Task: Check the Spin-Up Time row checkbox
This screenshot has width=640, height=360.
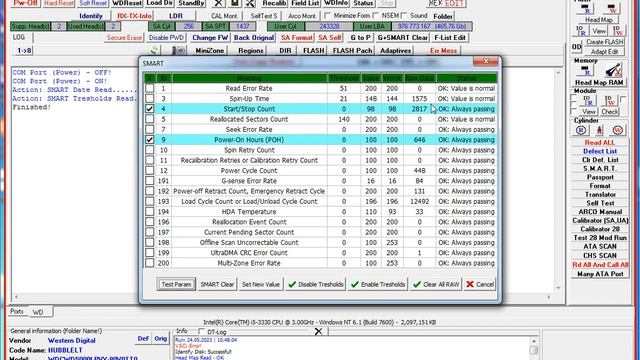Action: coord(149,98)
